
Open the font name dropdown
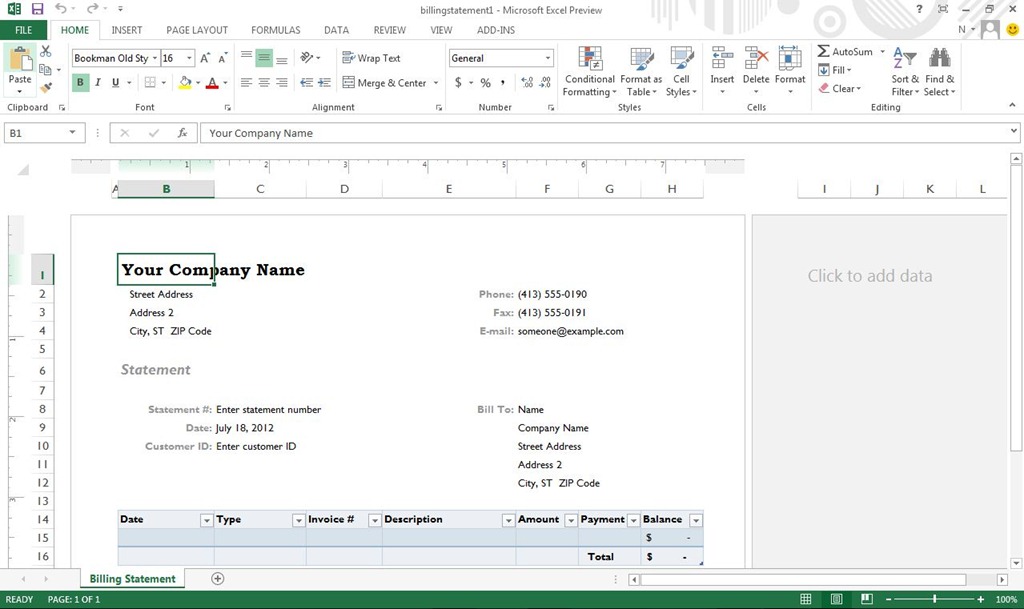point(155,58)
